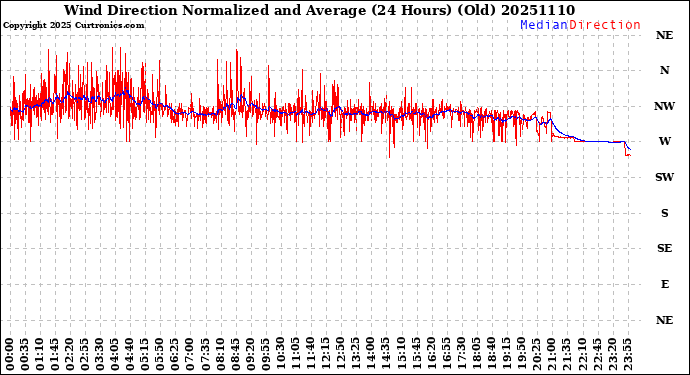
Task: Click the SE direction axis label
Action: (664, 249)
